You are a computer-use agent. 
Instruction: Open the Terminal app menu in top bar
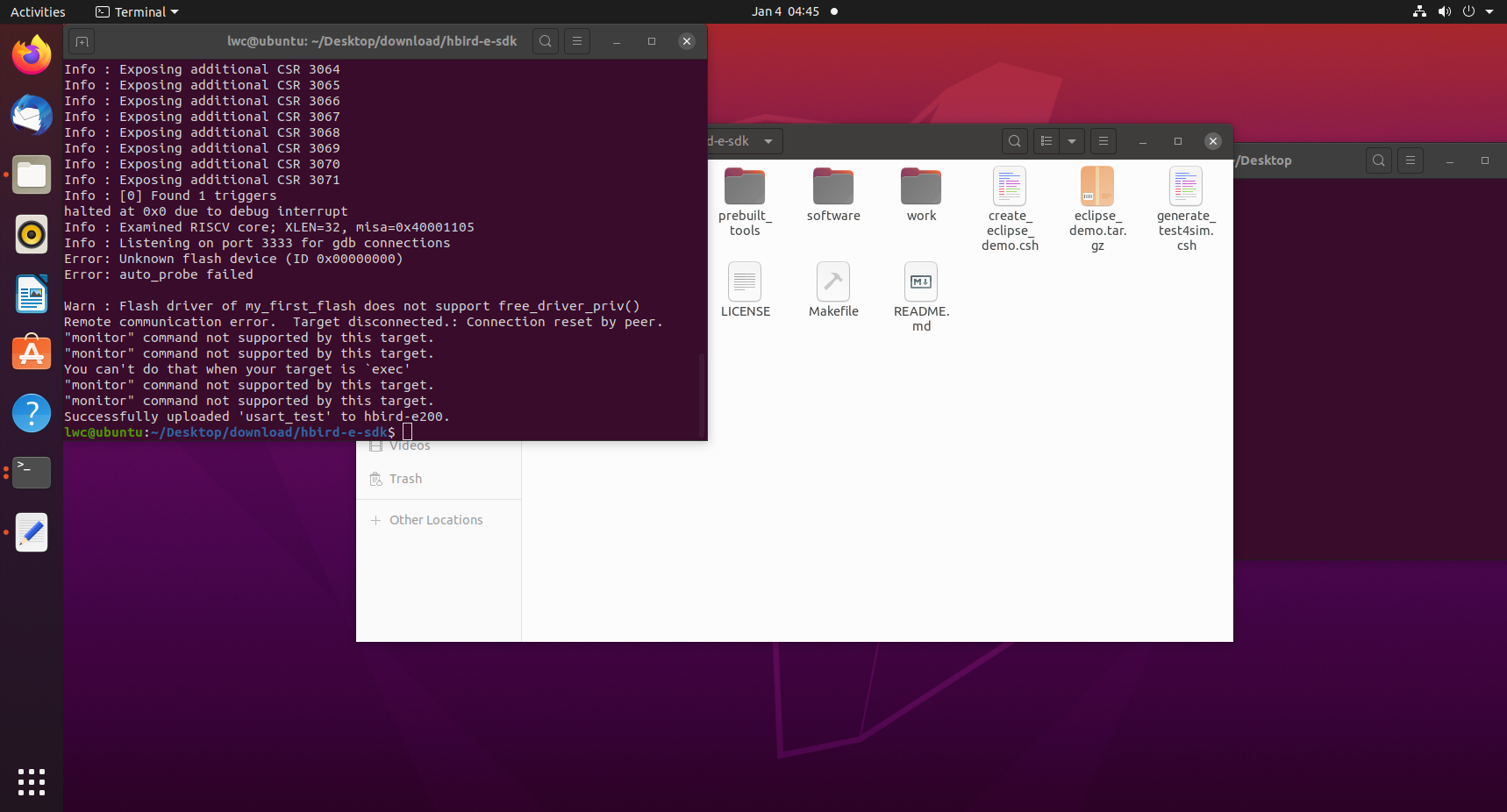pos(137,11)
